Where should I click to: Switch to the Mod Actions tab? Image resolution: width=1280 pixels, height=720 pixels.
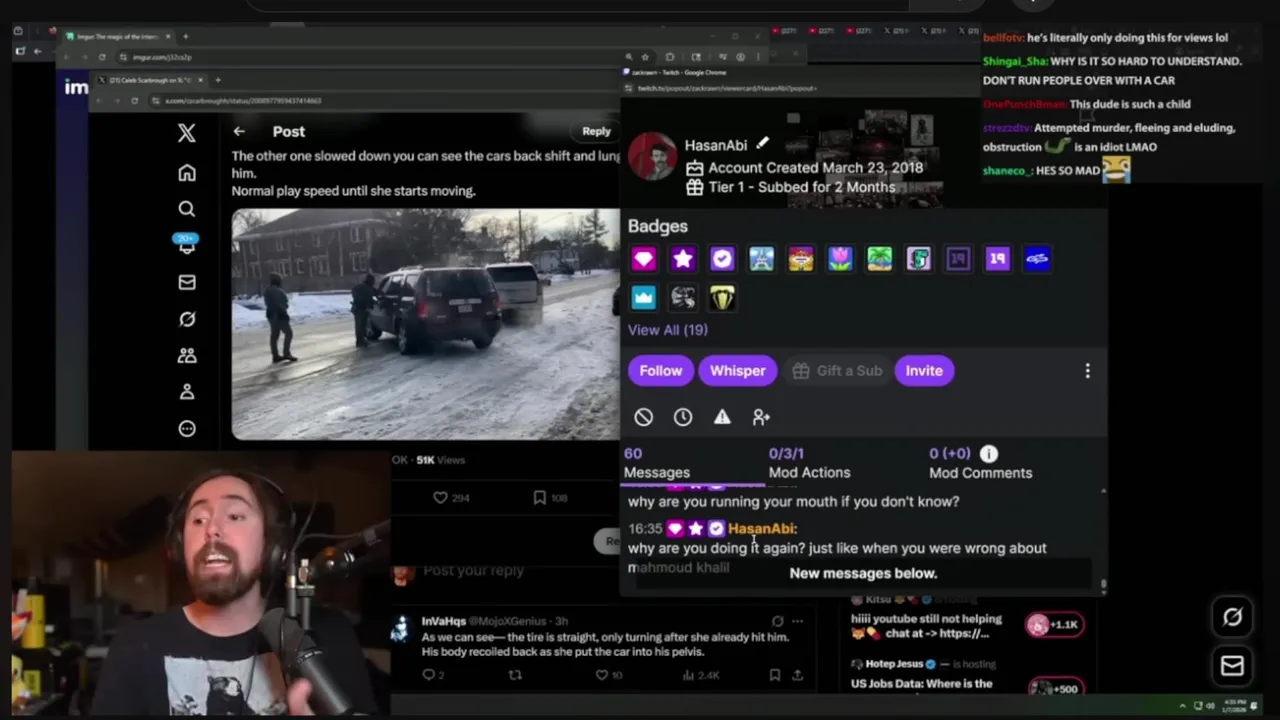(809, 463)
